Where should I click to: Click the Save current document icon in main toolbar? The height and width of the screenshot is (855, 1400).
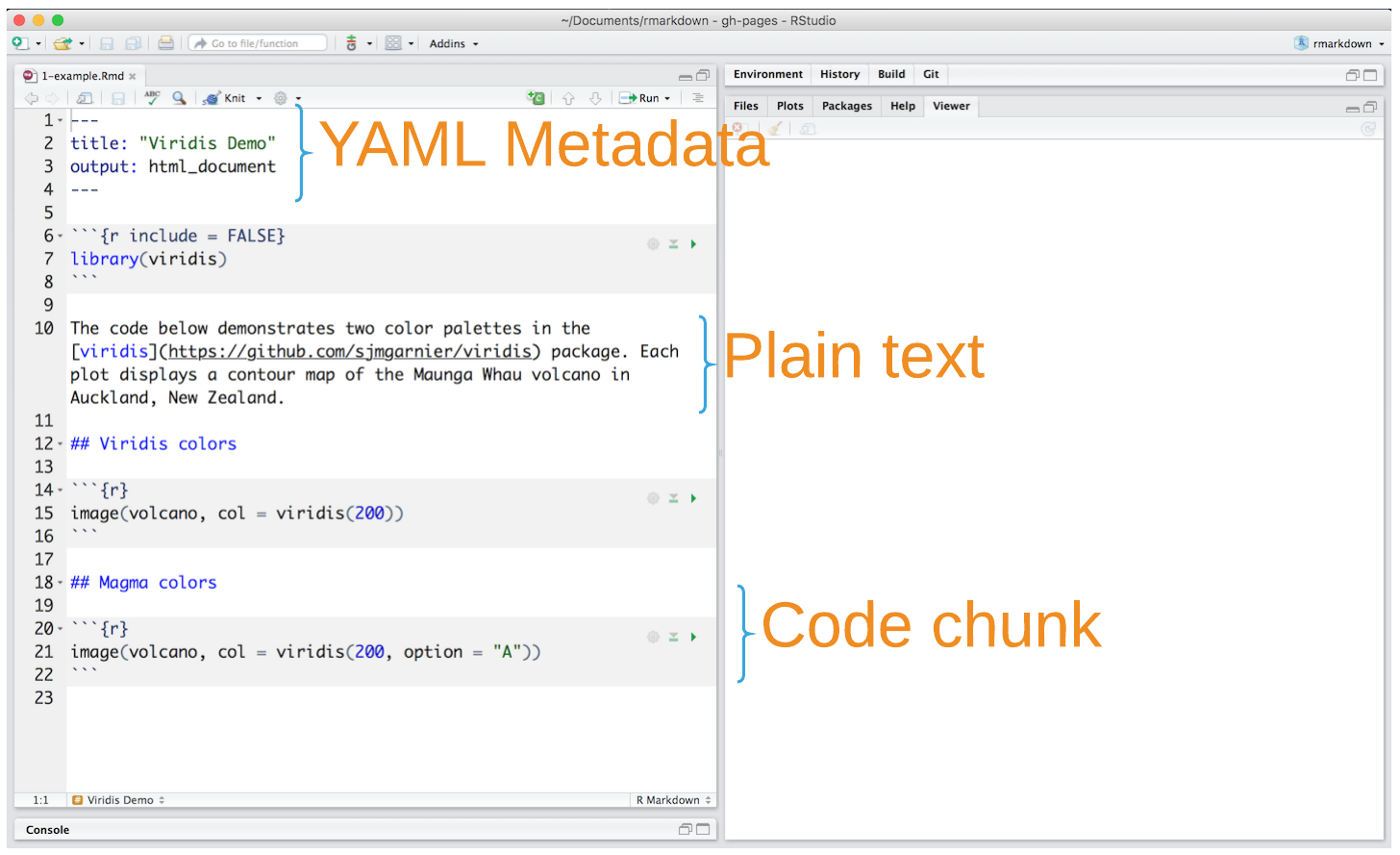pyautogui.click(x=107, y=43)
